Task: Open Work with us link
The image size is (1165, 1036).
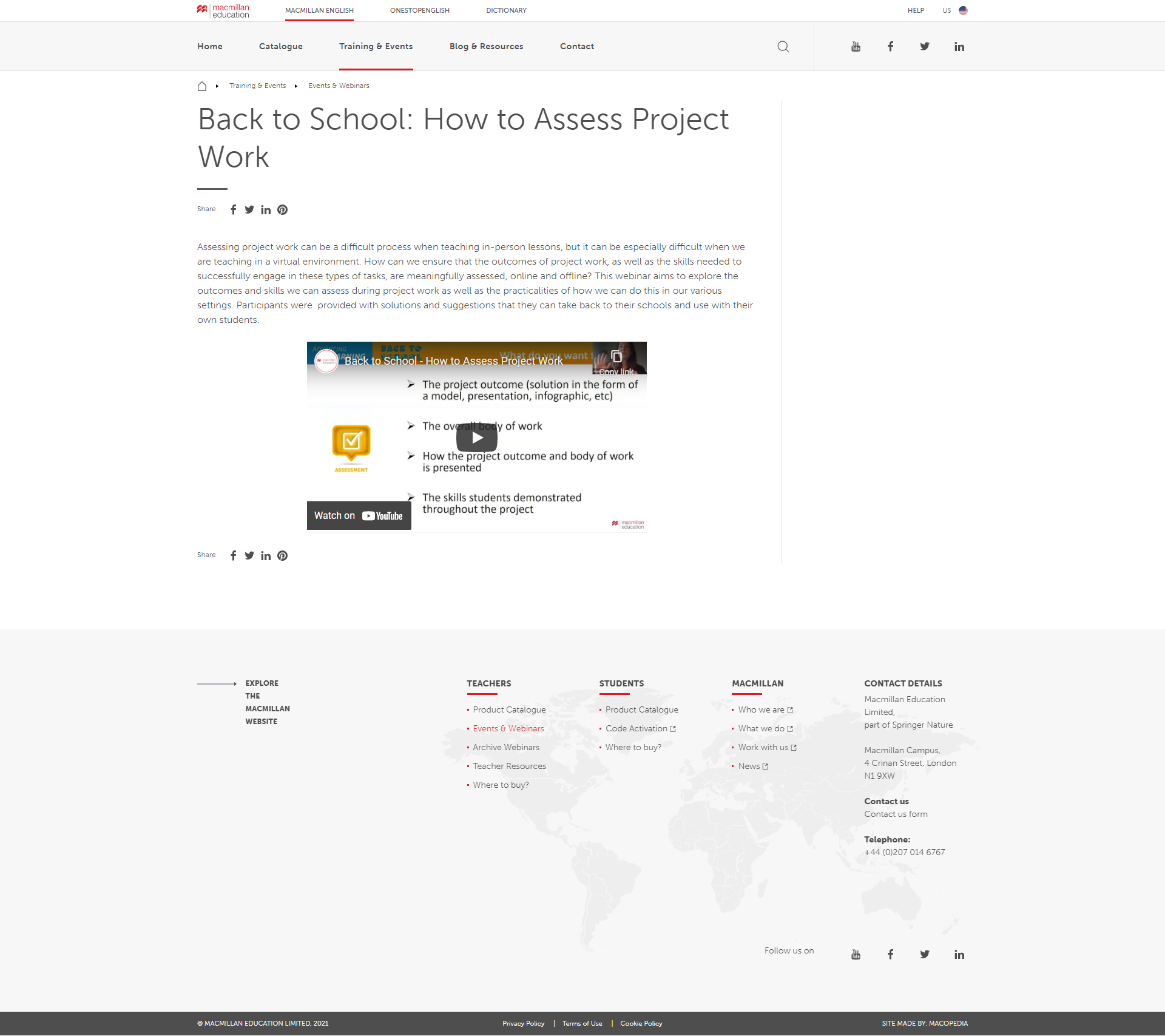Action: pos(768,748)
